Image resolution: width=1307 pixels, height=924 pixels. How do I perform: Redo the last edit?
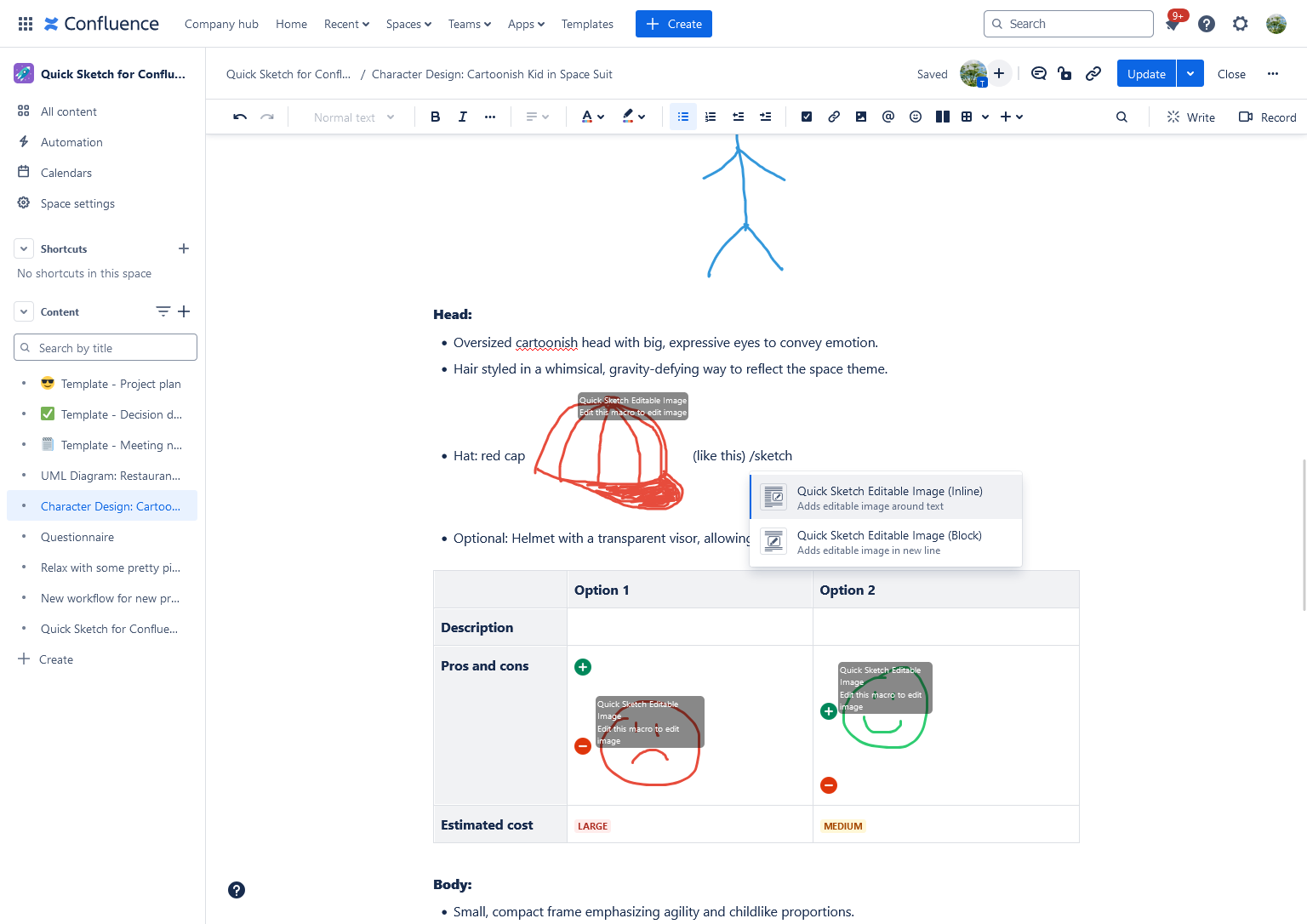point(267,117)
